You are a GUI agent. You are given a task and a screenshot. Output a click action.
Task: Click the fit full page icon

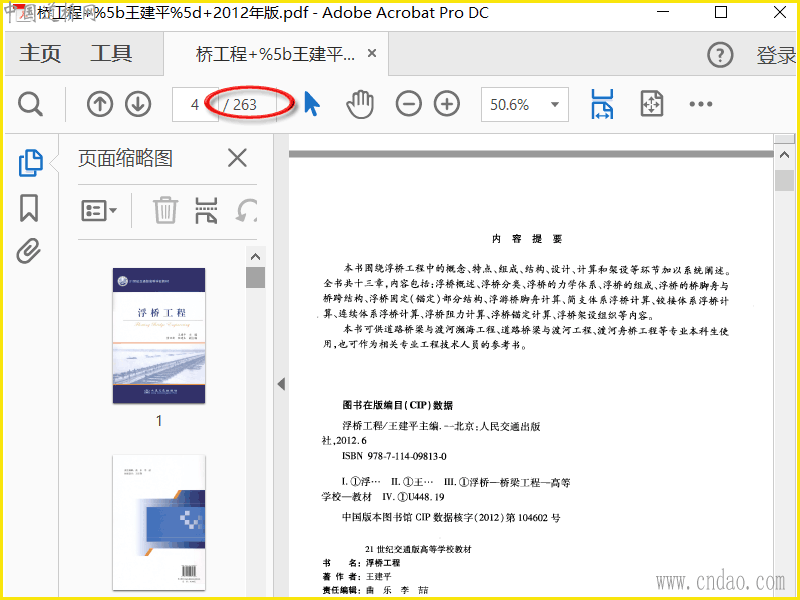[652, 104]
